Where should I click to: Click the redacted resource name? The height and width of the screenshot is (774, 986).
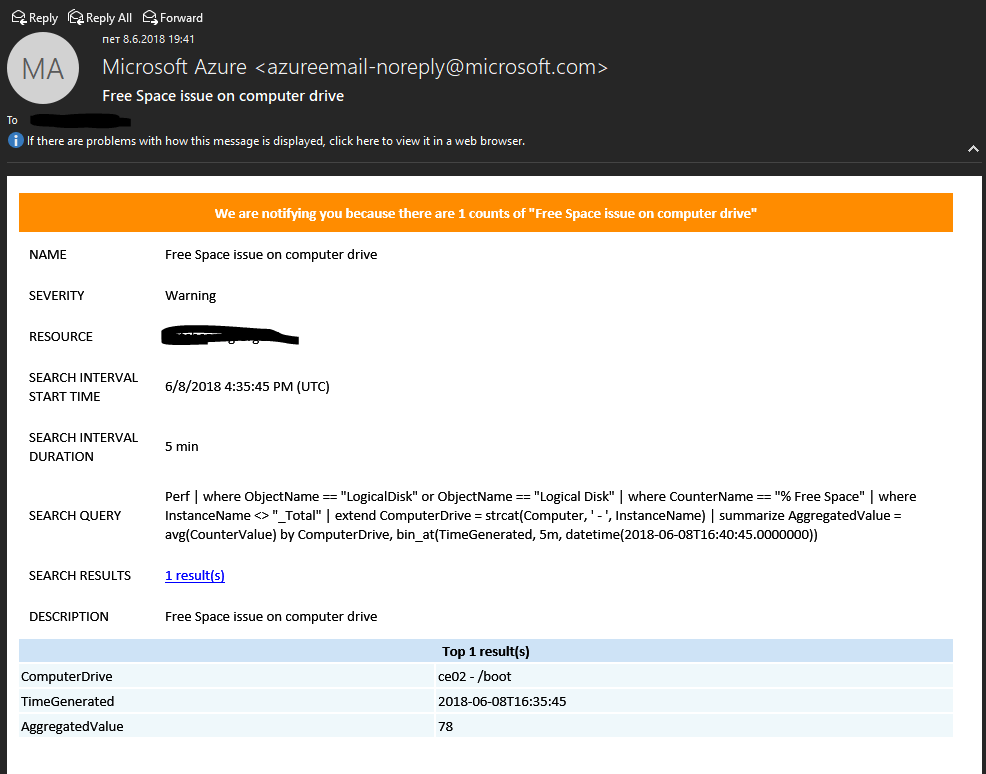pyautogui.click(x=230, y=336)
